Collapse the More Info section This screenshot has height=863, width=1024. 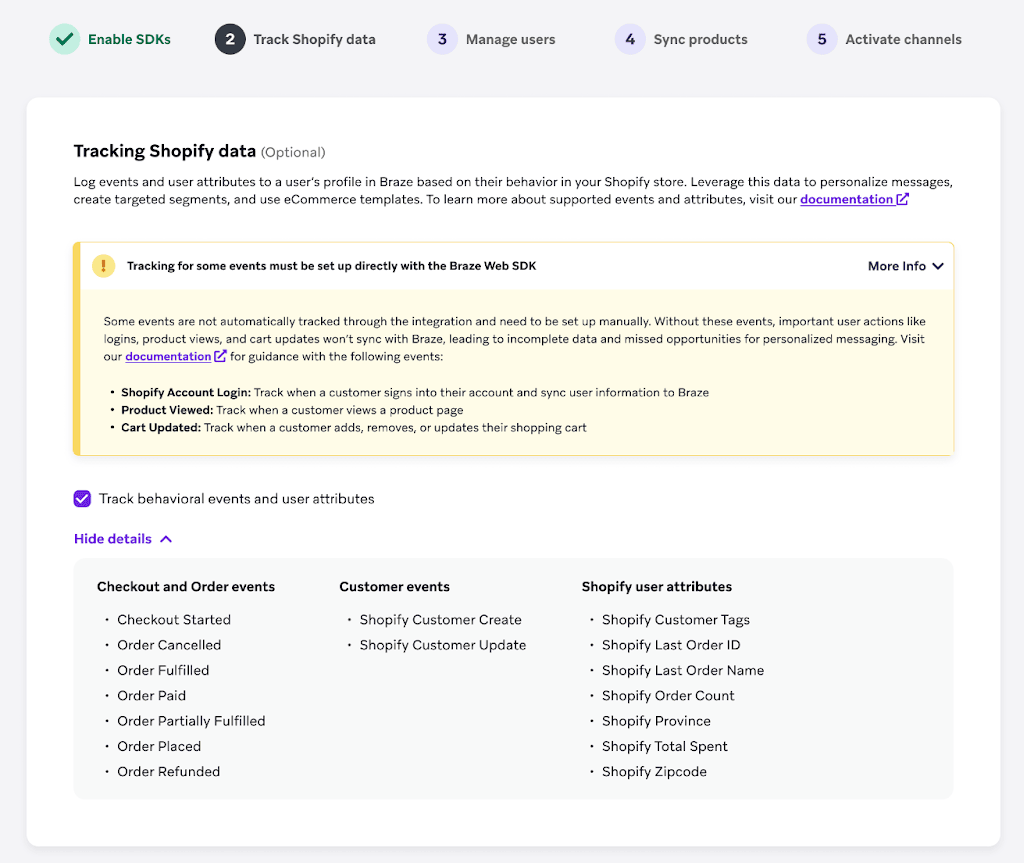(x=905, y=266)
